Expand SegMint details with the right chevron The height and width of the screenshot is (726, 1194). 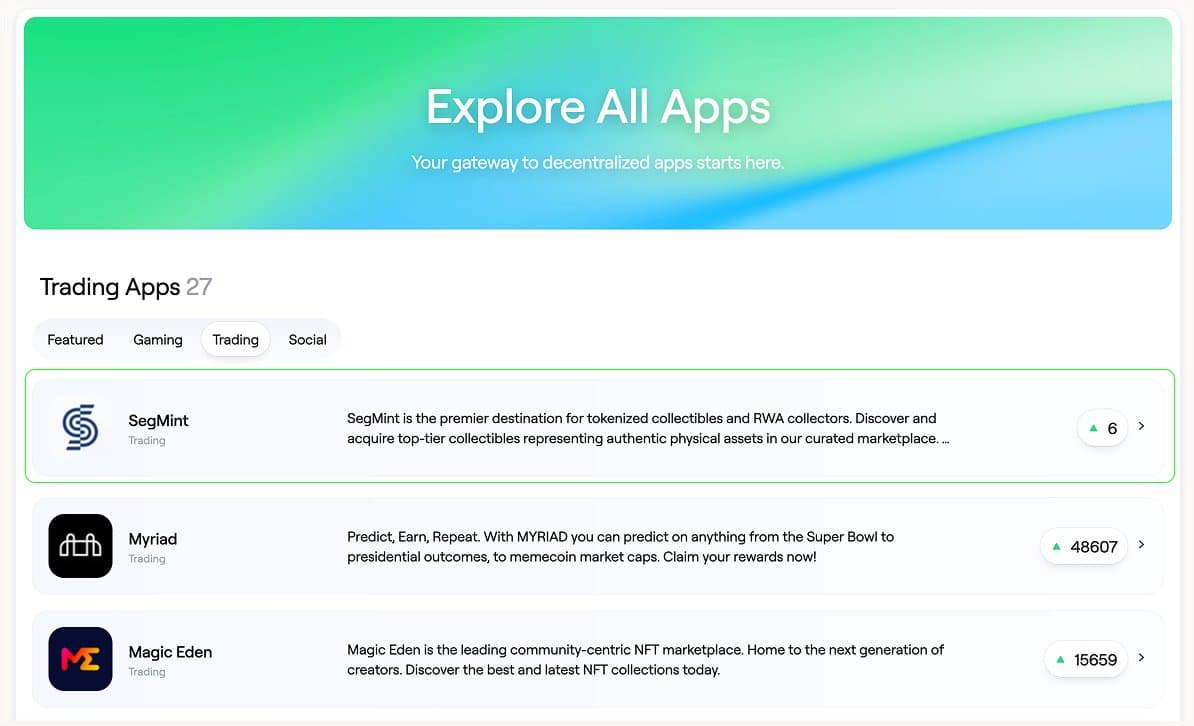(x=1142, y=427)
